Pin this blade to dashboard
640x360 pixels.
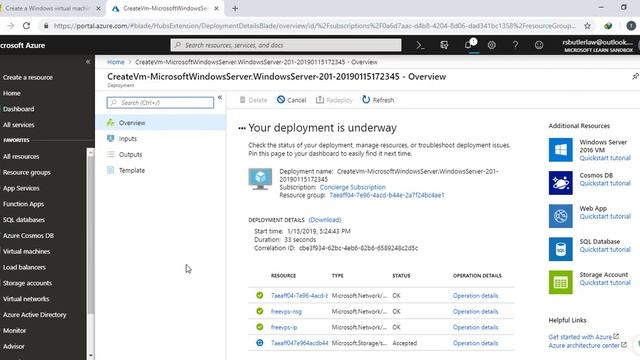click(635, 76)
